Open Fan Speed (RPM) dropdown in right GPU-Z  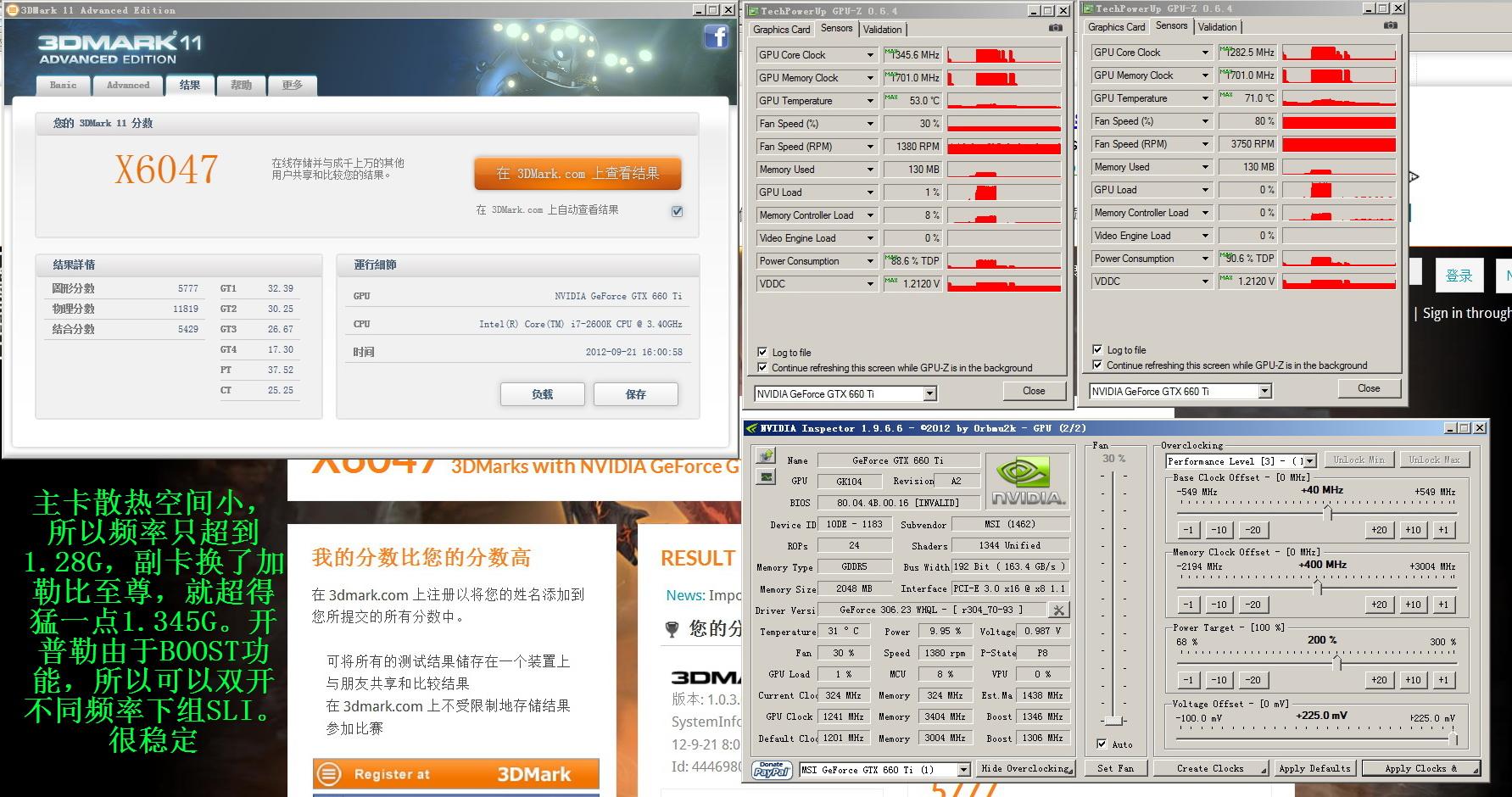tap(1205, 144)
